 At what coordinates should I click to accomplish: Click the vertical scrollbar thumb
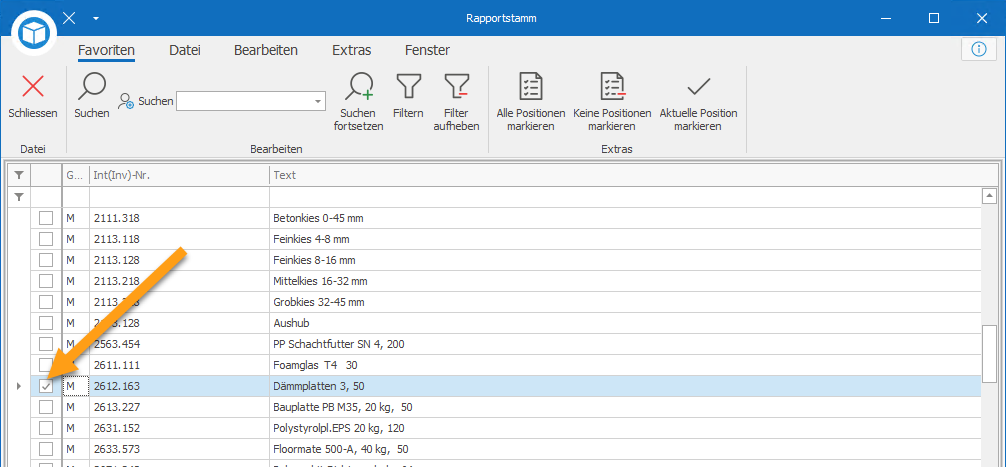(x=989, y=355)
